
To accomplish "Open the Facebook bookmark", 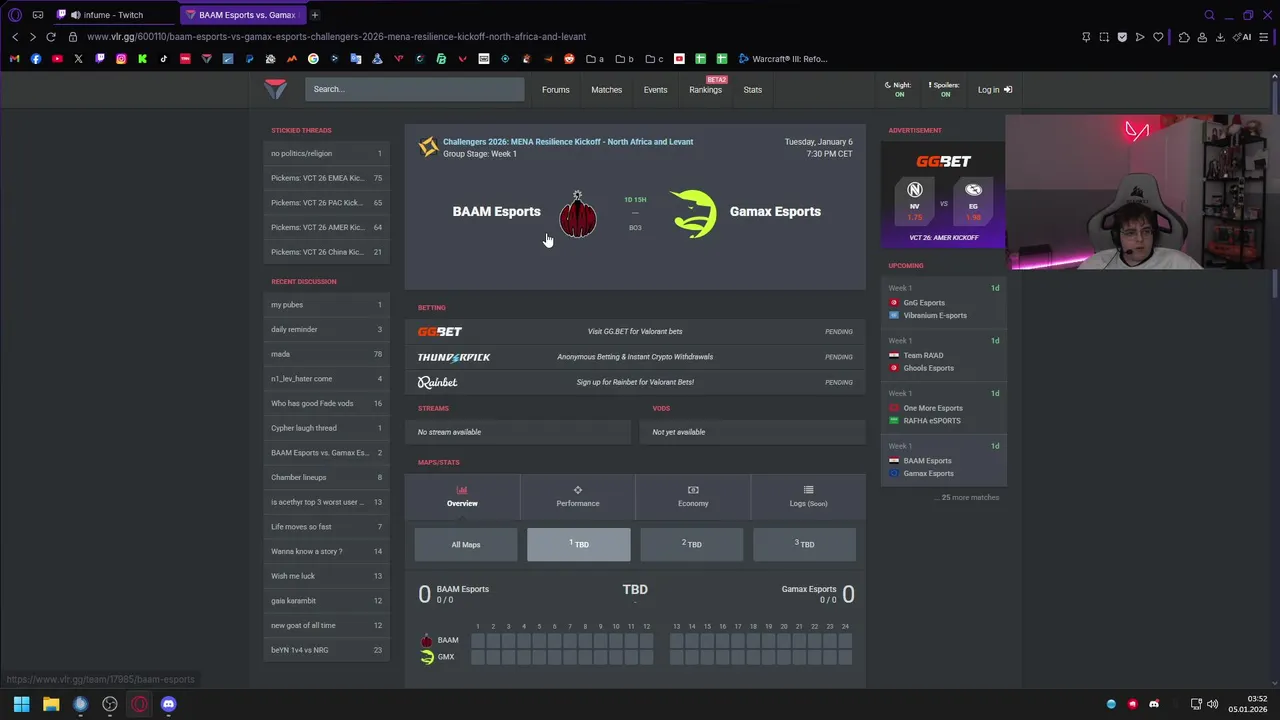I will click(36, 59).
